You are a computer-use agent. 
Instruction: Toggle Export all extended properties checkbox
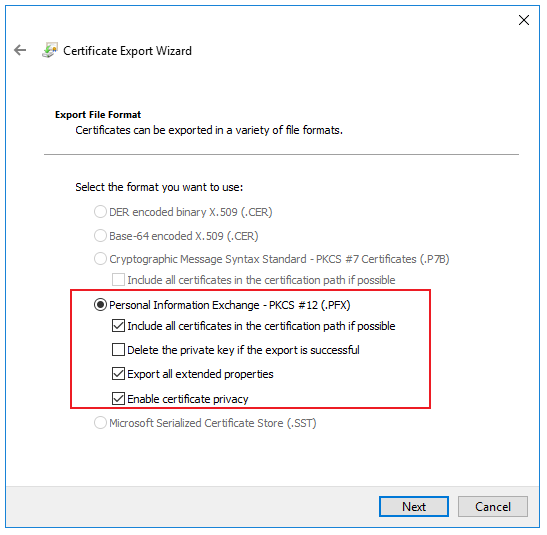tap(118, 374)
